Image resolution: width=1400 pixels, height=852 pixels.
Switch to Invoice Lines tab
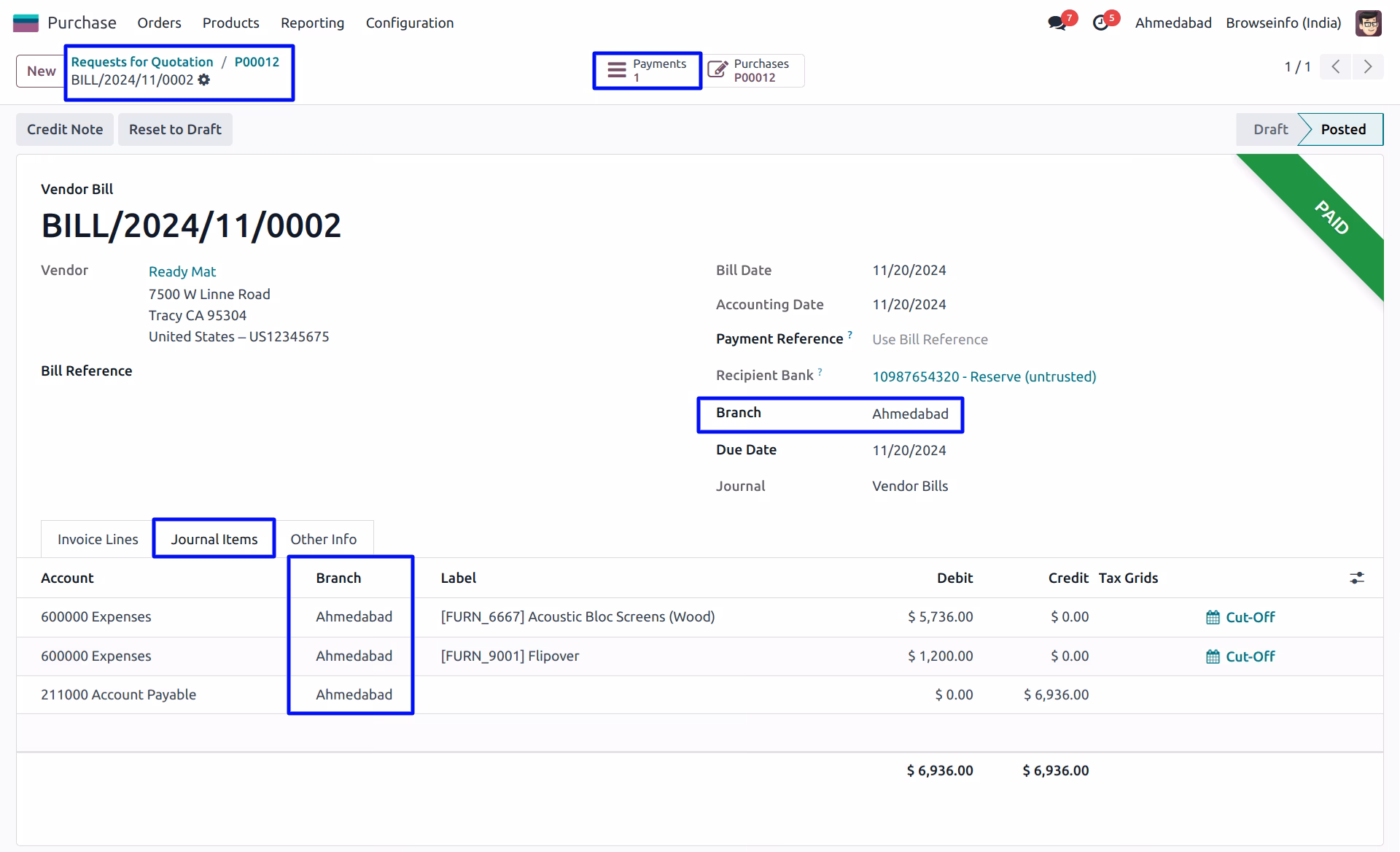click(98, 539)
